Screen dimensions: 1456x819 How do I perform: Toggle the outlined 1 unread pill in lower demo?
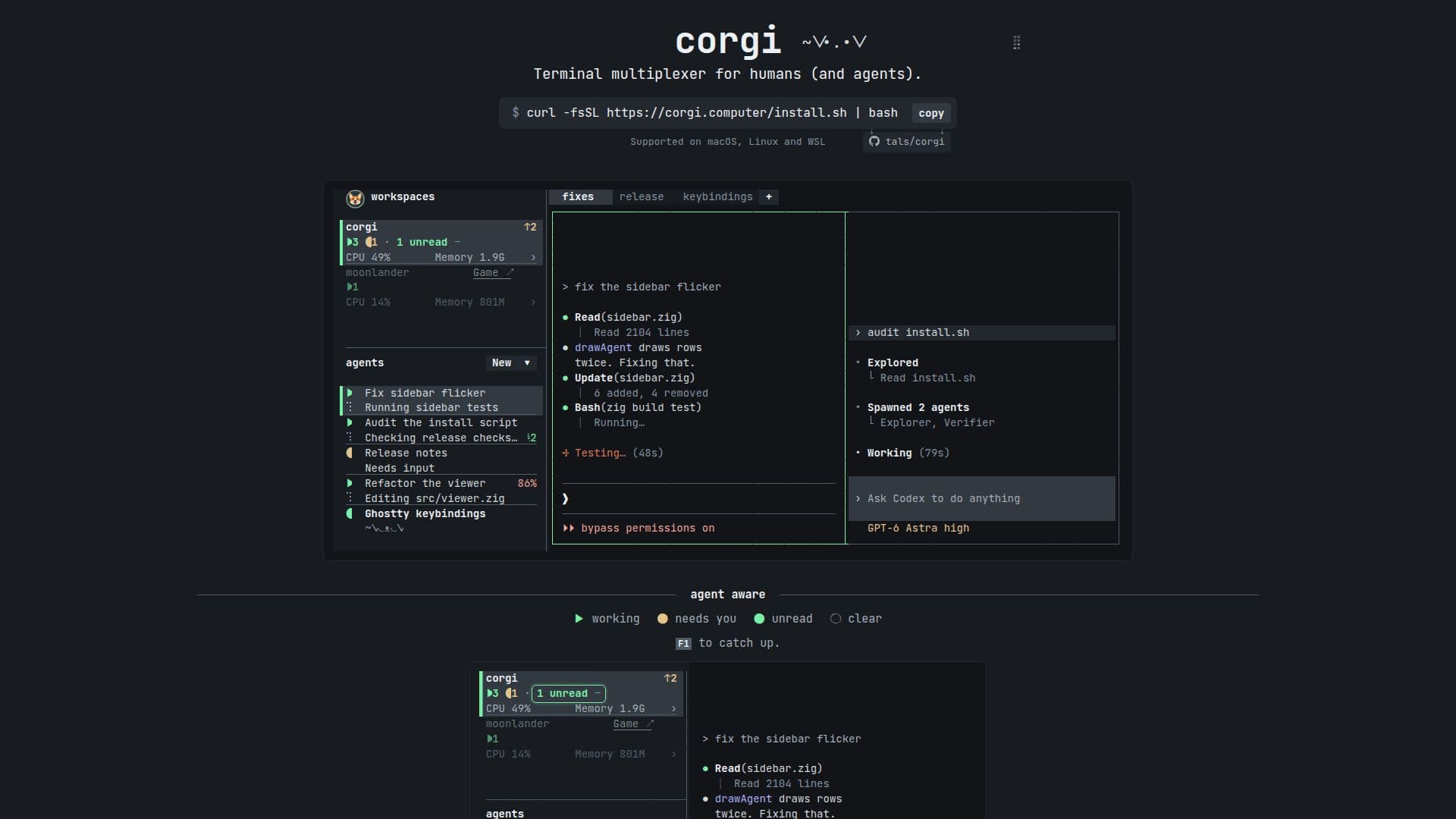[569, 693]
